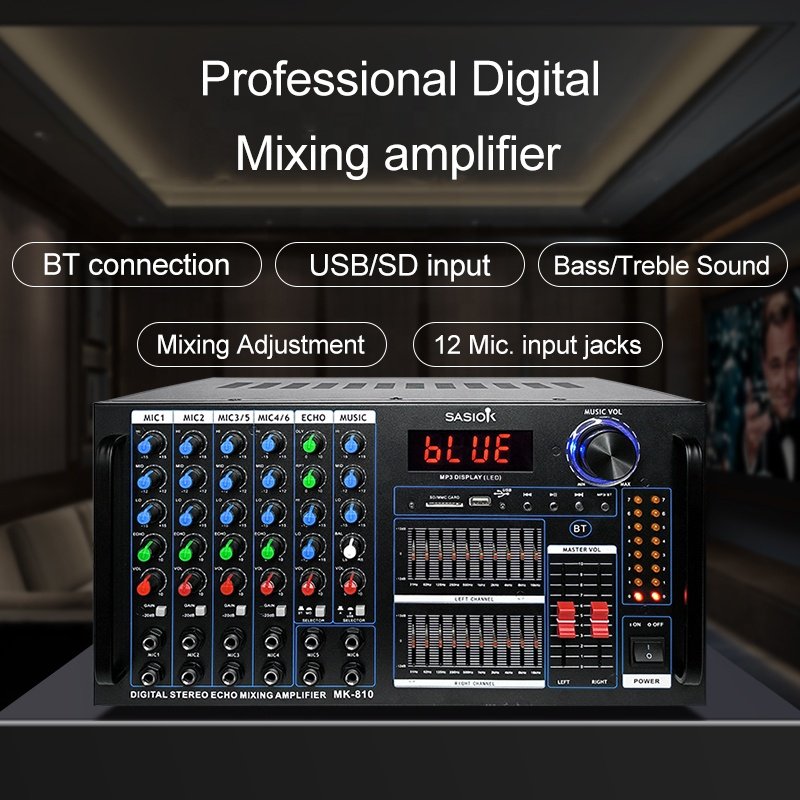Flip the POWER rocker switch
The width and height of the screenshot is (800, 800).
pyautogui.click(x=648, y=651)
